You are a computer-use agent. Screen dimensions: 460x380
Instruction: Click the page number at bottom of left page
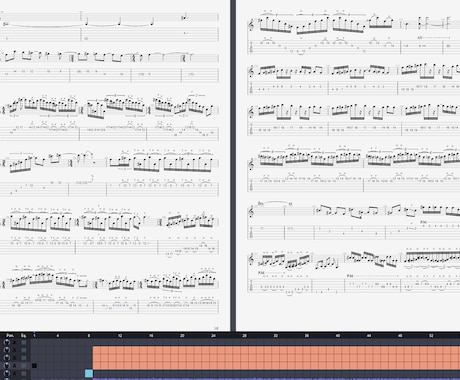coord(216,328)
